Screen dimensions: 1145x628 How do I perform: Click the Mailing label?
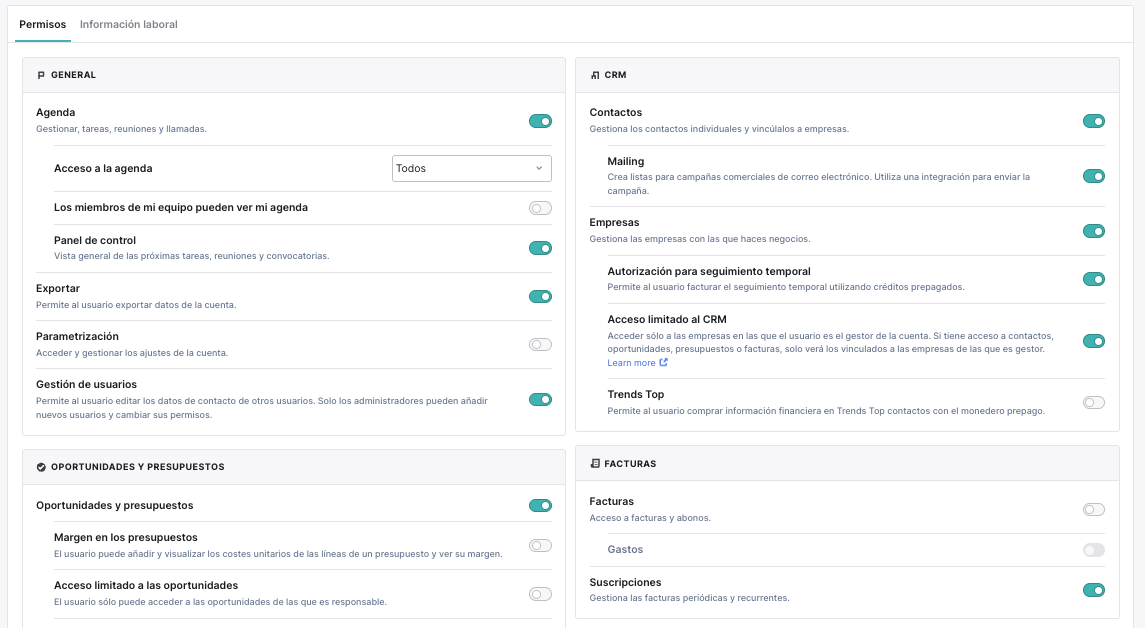626,161
